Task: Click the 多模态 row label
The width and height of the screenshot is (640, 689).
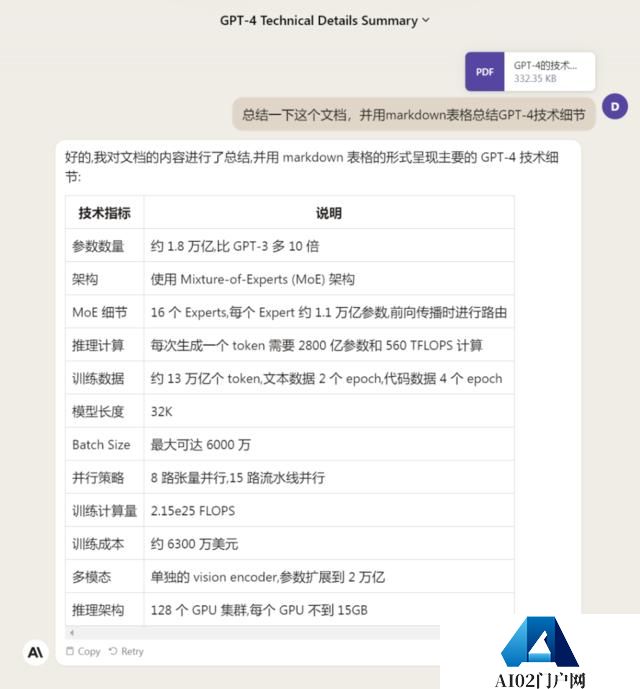Action: (x=91, y=577)
